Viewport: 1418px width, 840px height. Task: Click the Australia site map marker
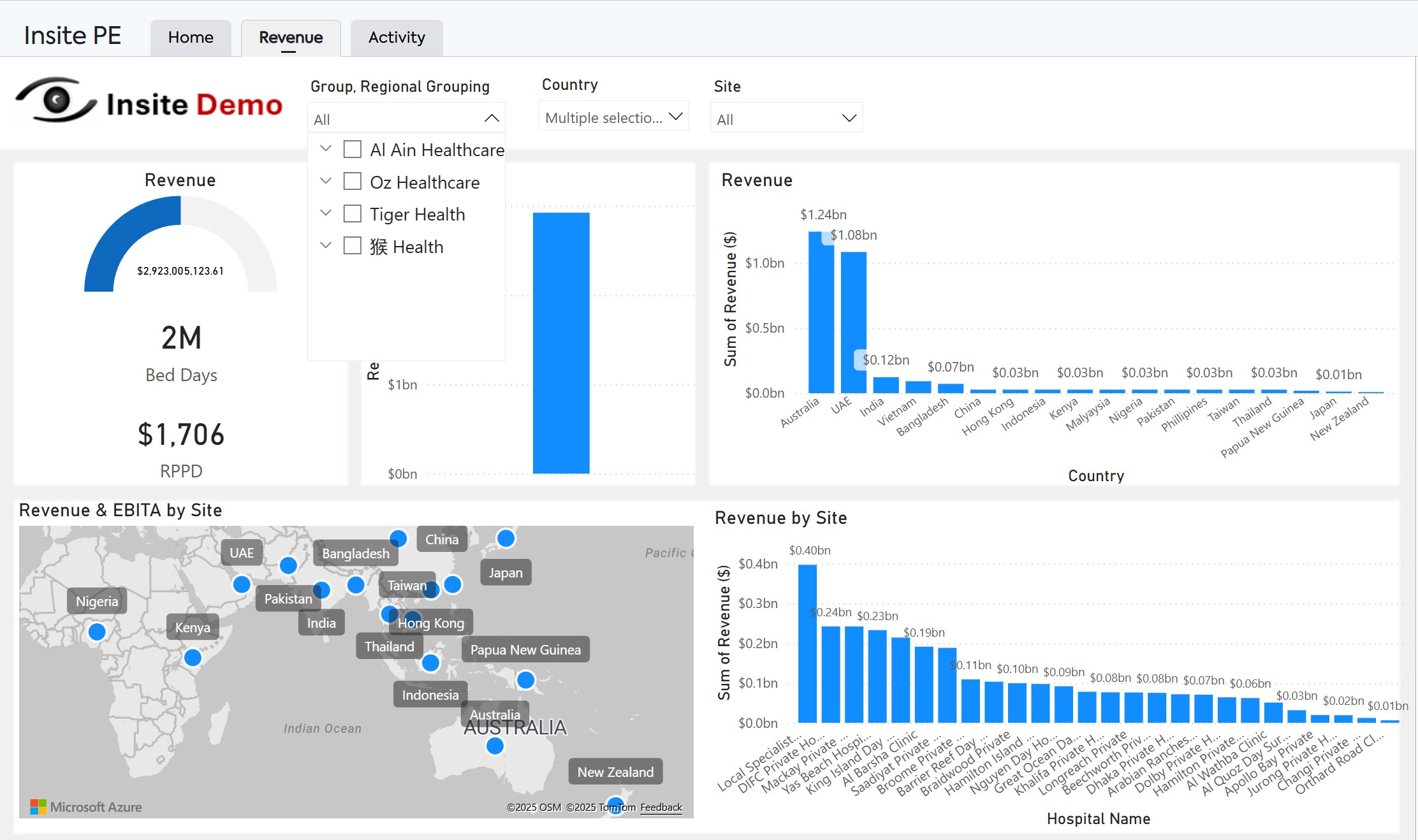495,746
